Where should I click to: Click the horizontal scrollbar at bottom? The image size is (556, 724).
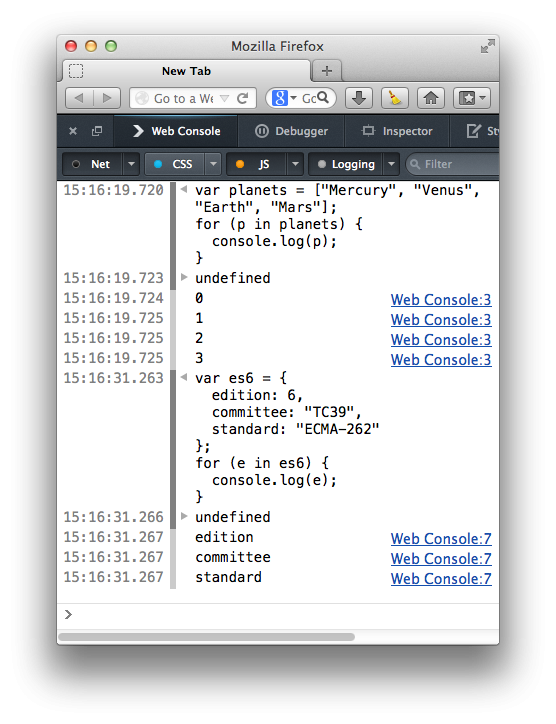click(x=206, y=637)
